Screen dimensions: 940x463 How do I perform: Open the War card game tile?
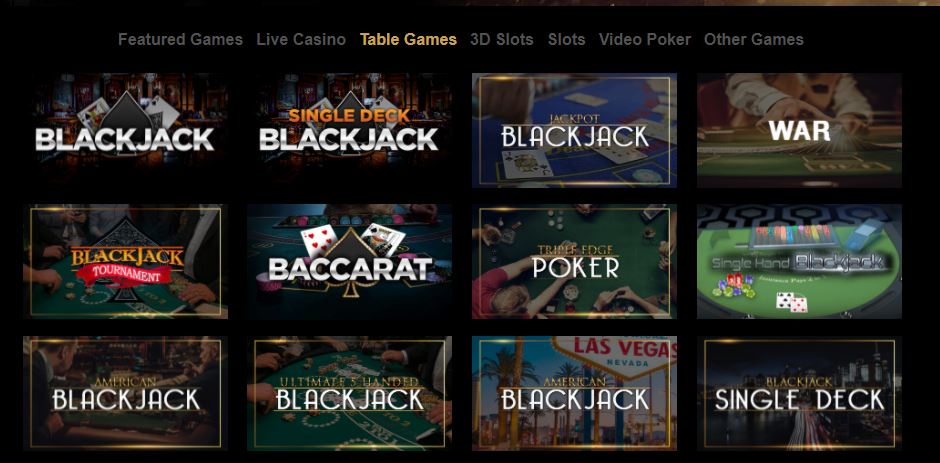[799, 130]
